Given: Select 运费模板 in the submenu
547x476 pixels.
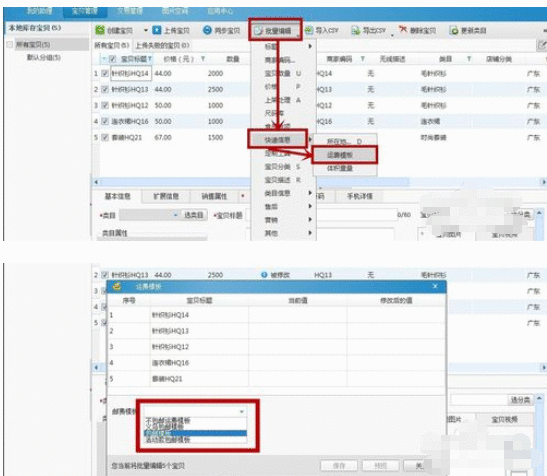Looking at the screenshot, I should click(x=344, y=155).
